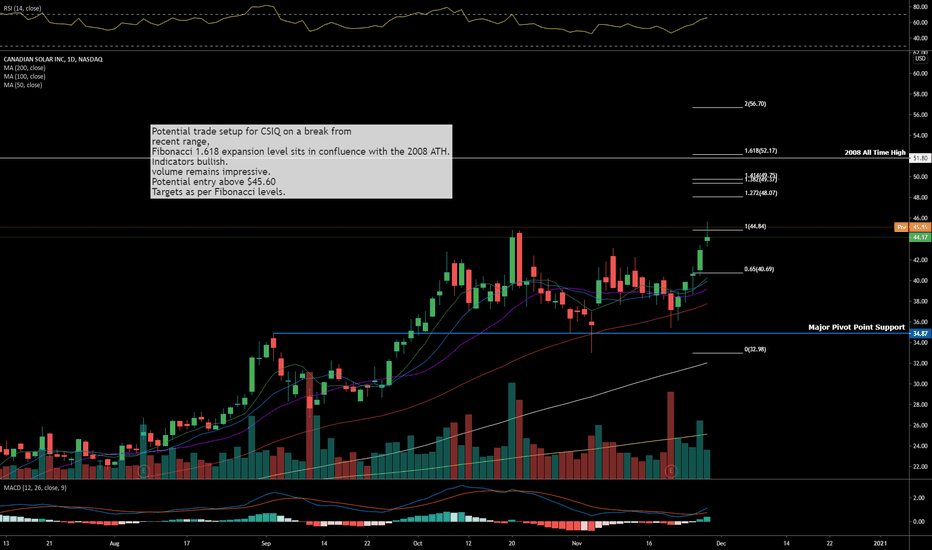Screen dimensions: 932x550
Task: Select the Fibonacci 1.618(52.17) level label
Action: [761, 151]
